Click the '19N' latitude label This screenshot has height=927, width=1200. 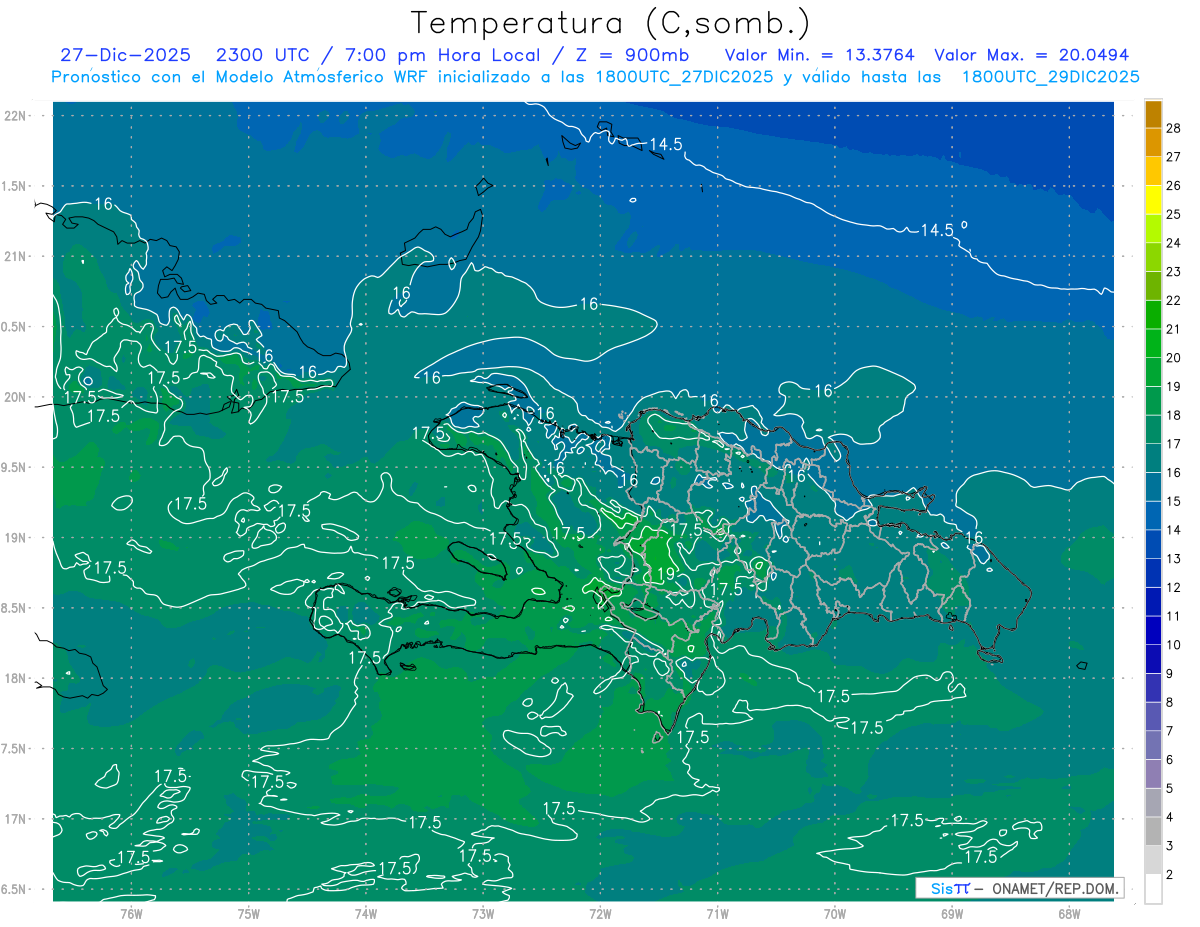[14, 538]
